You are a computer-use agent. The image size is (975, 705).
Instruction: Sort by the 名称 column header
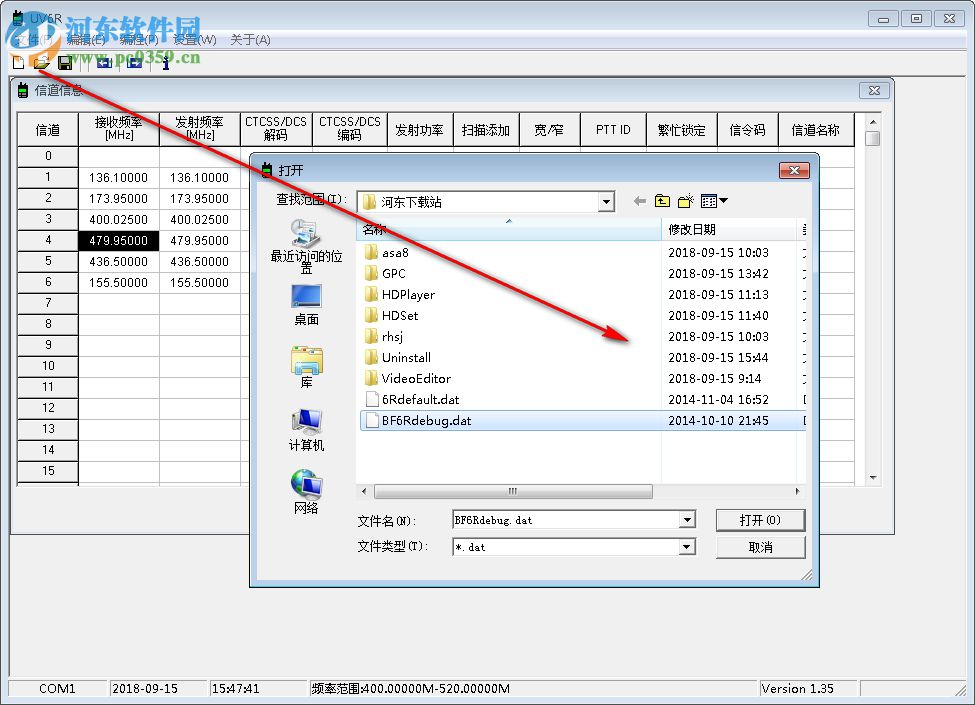click(509, 229)
